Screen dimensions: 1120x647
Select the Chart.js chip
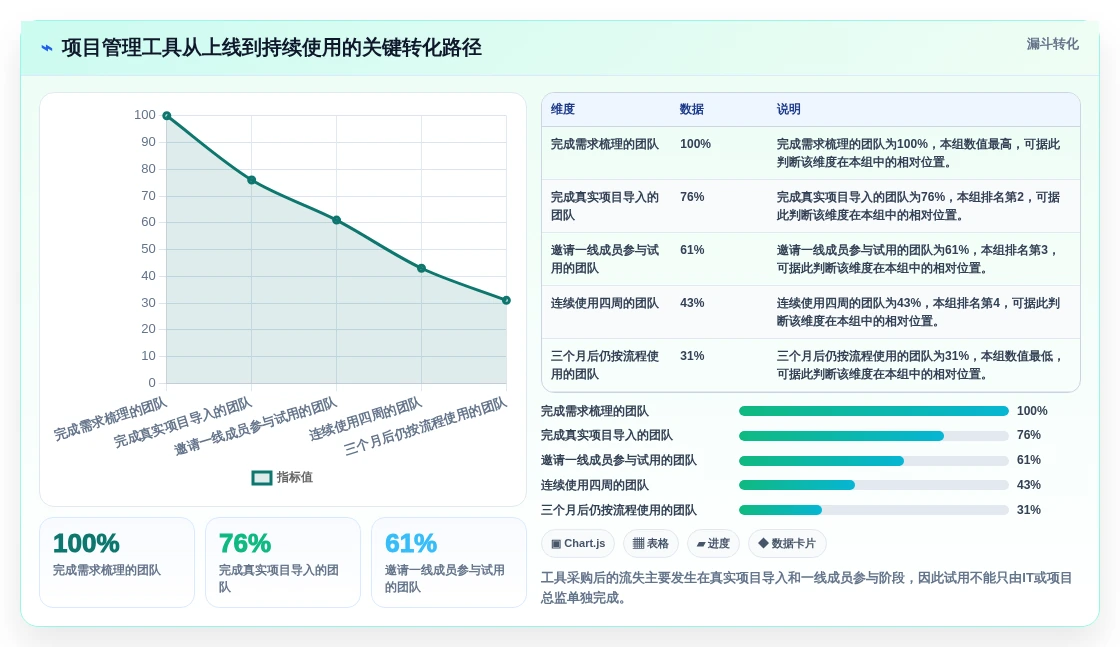point(578,543)
